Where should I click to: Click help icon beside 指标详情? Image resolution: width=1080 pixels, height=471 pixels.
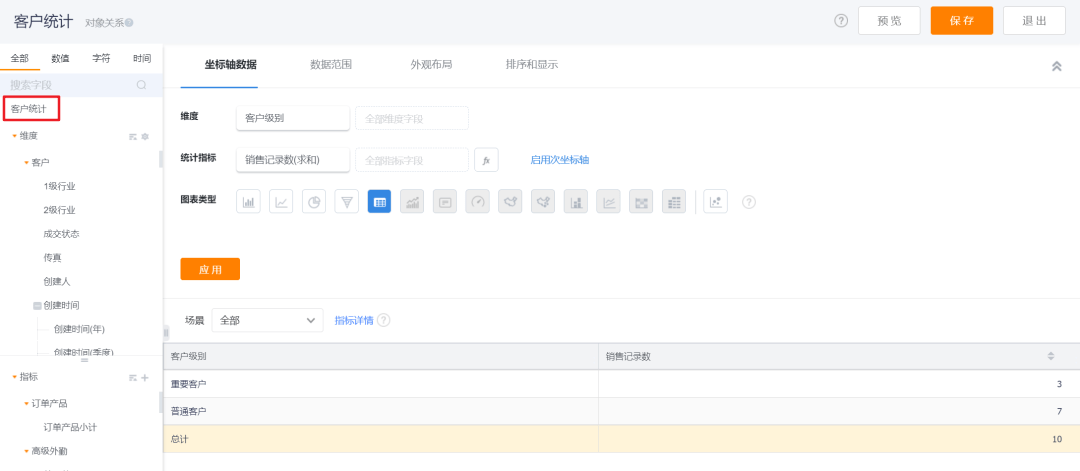tap(384, 320)
